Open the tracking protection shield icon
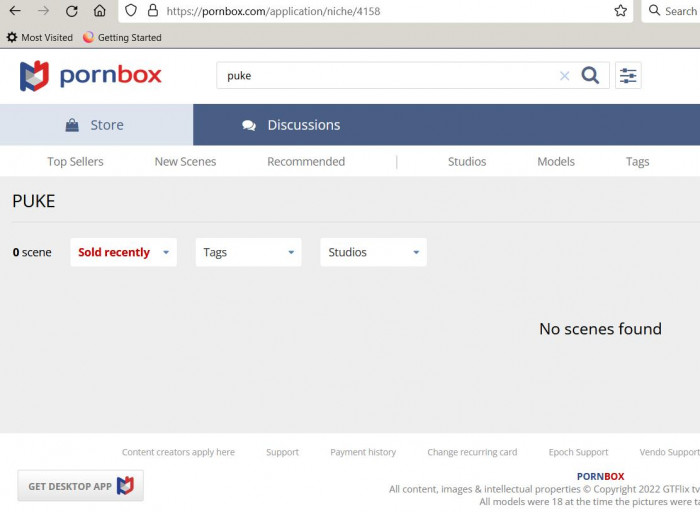The width and height of the screenshot is (700, 512). tap(131, 11)
